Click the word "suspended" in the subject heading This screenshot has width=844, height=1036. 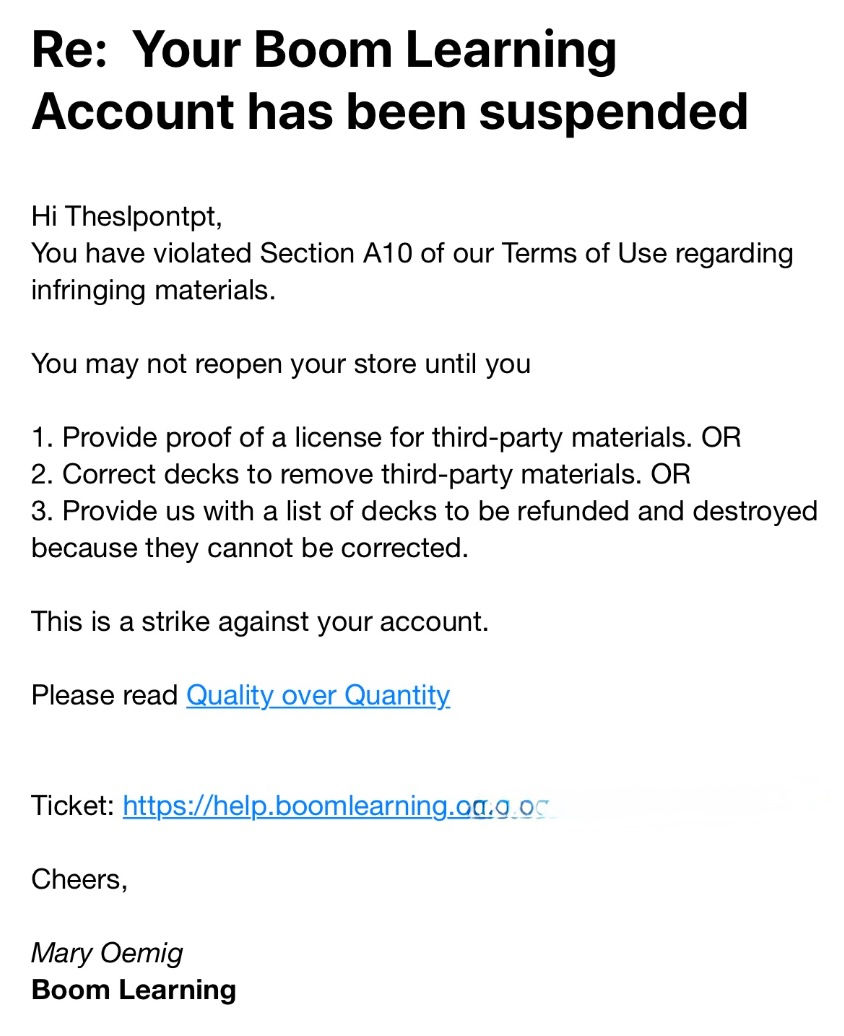[614, 110]
